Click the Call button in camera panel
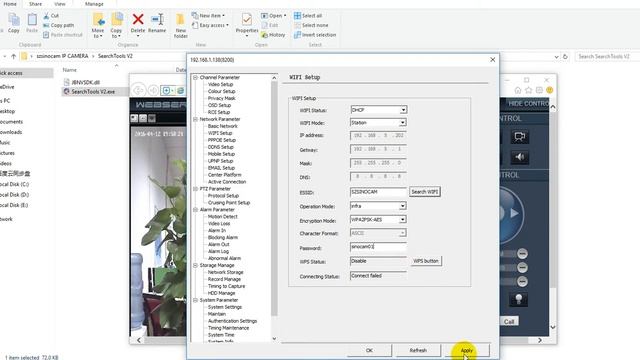 [509, 322]
